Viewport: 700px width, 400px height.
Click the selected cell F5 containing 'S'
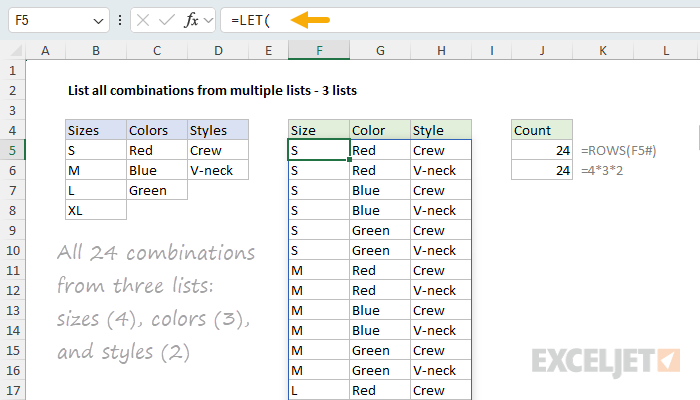[319, 150]
